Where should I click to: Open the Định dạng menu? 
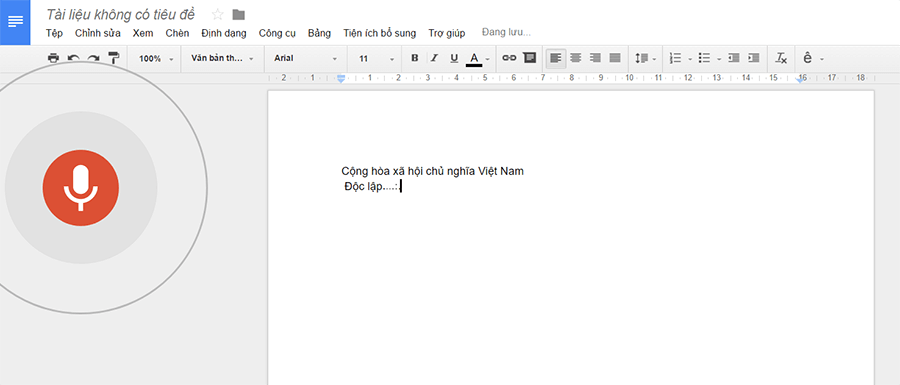point(224,33)
